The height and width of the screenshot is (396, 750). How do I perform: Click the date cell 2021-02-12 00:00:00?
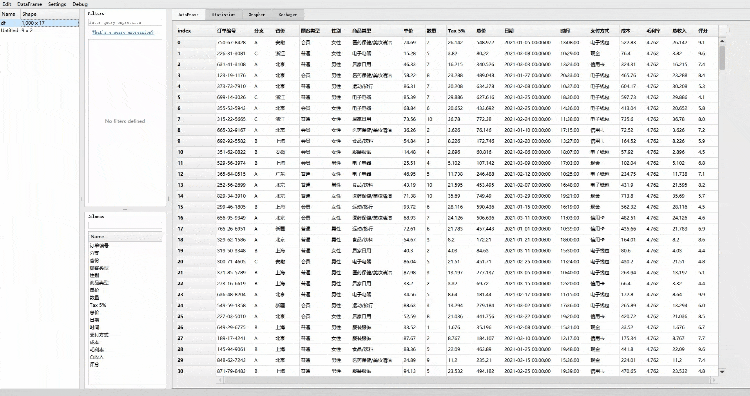coord(531,174)
